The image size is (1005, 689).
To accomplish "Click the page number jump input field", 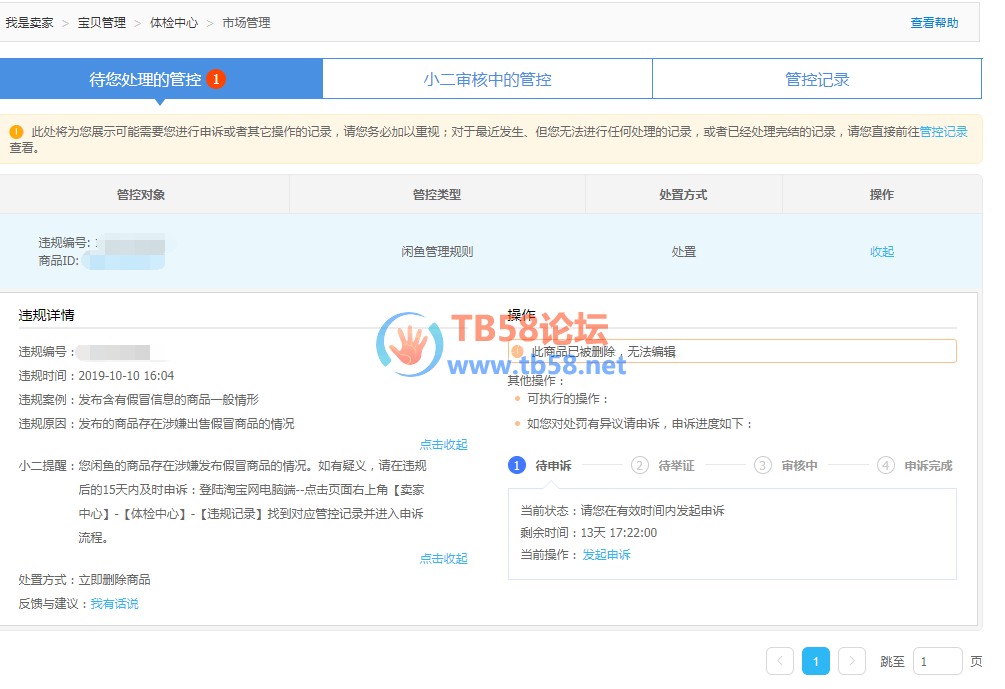I will (937, 661).
